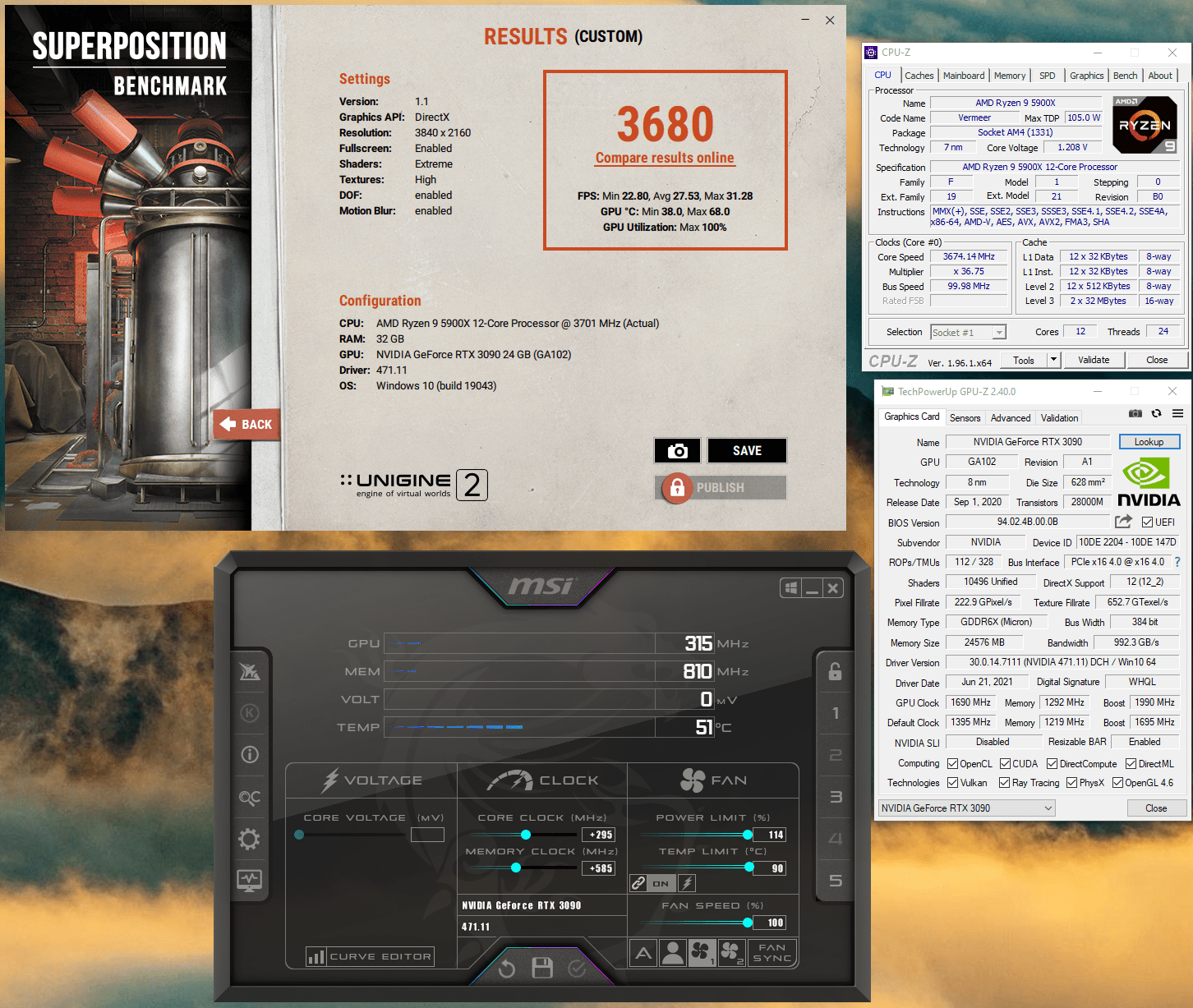Image resolution: width=1193 pixels, height=1008 pixels.
Task: Launch the Kombustor K icon in Afterburner
Action: click(x=249, y=712)
